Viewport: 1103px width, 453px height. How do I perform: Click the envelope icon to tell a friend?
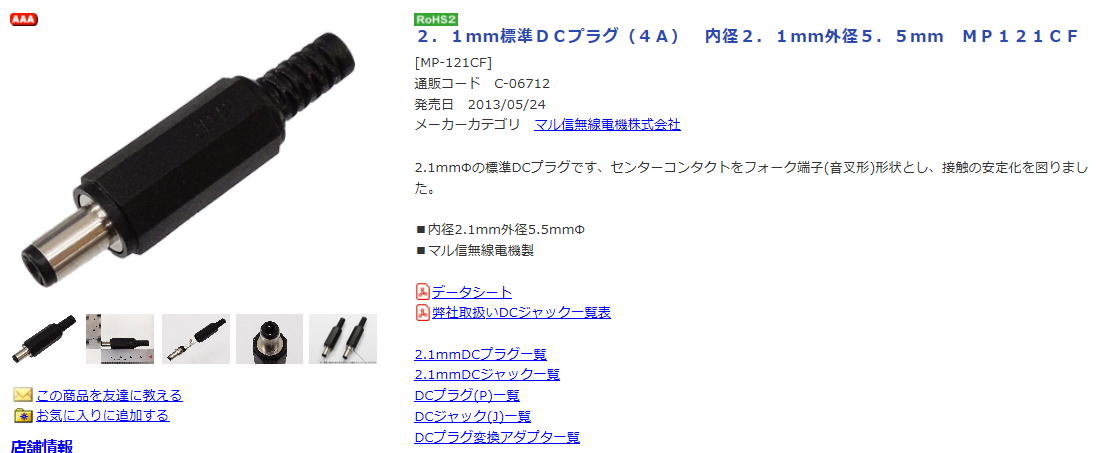coord(23,395)
